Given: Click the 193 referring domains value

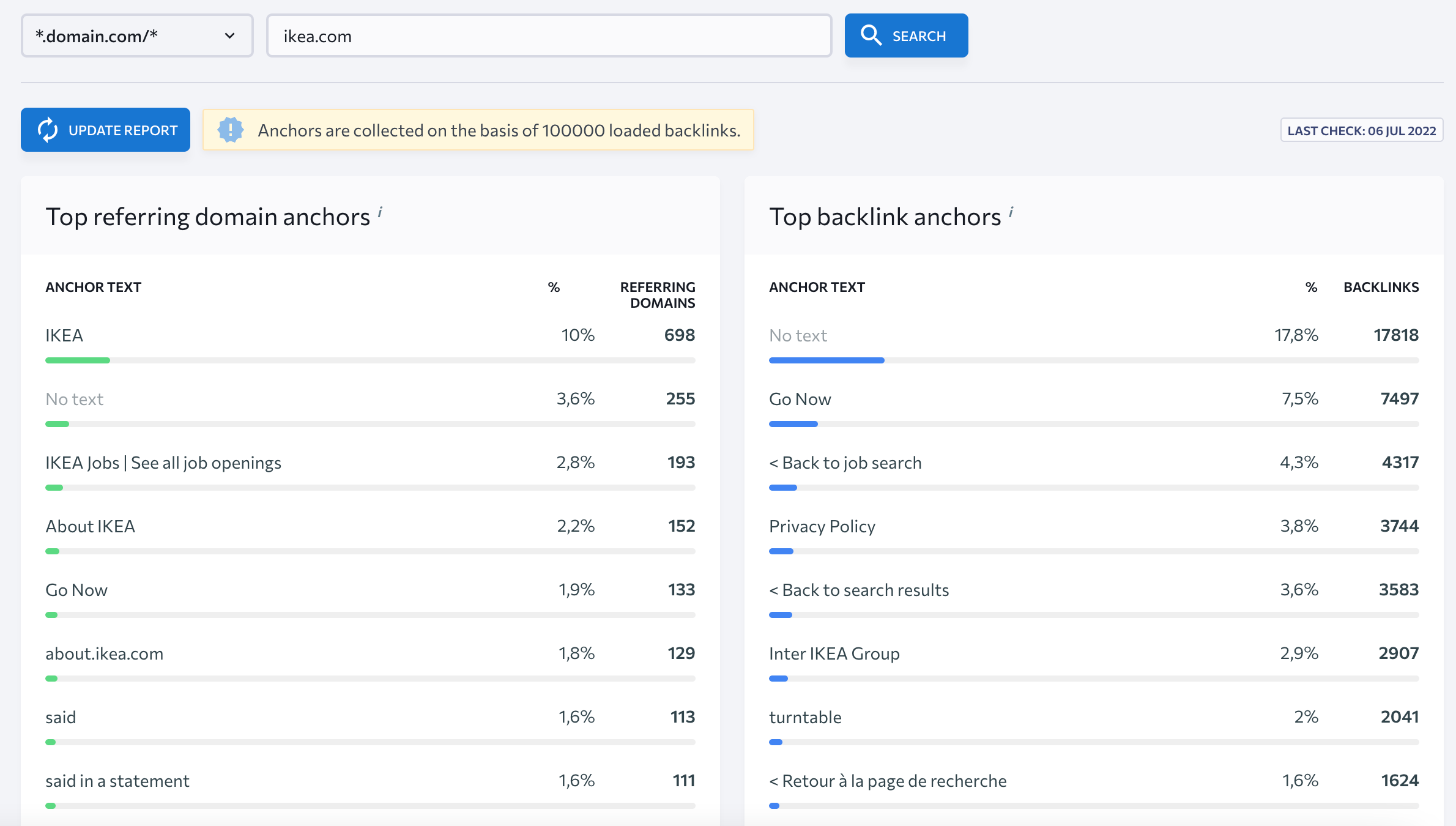Looking at the screenshot, I should click(681, 462).
